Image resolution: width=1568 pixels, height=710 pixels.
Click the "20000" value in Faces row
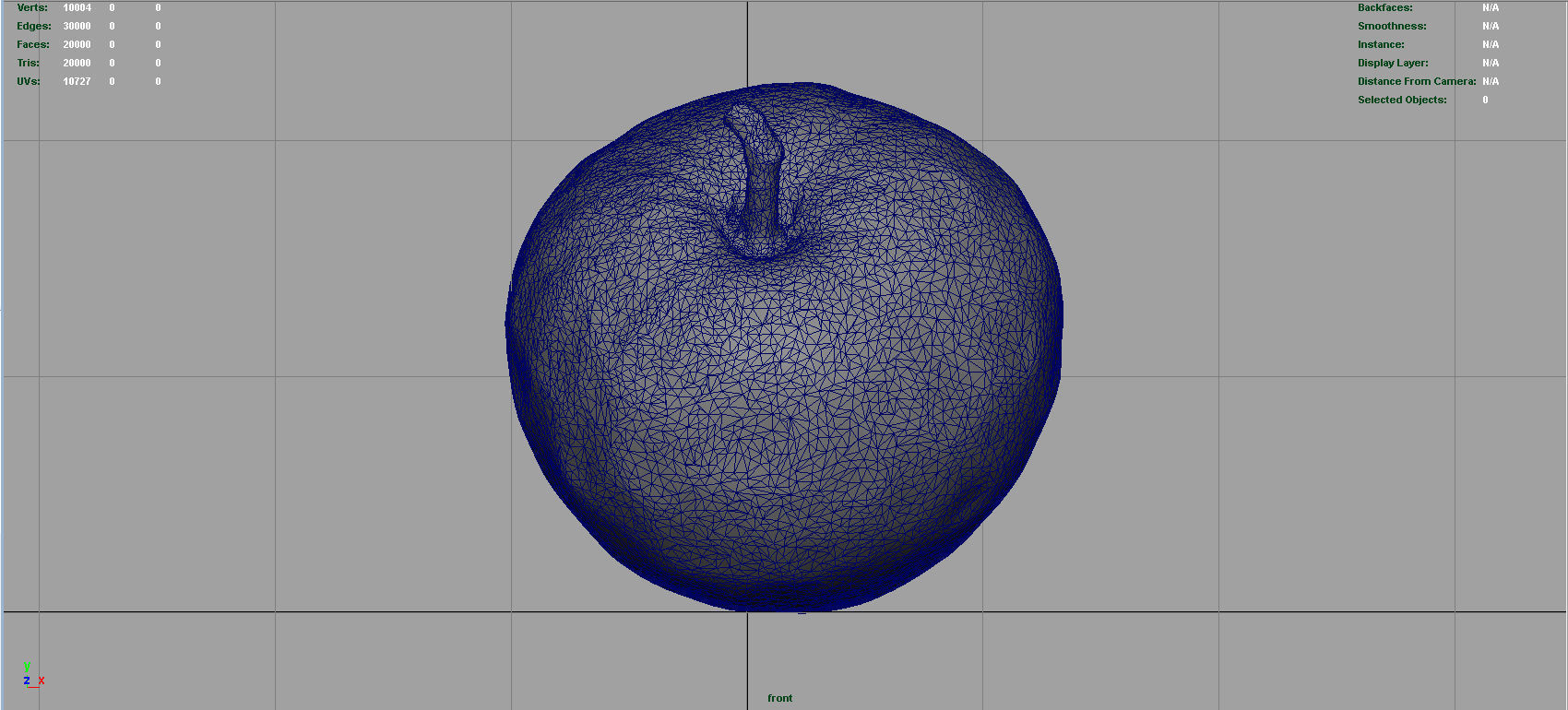pyautogui.click(x=77, y=44)
